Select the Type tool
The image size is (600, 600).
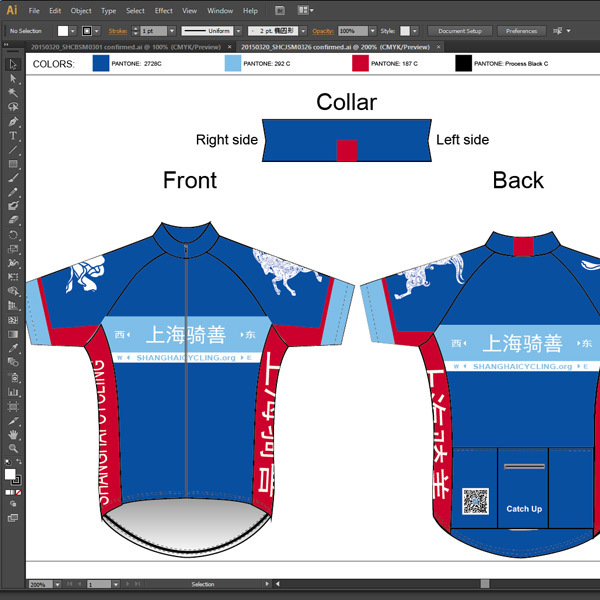[x=13, y=136]
